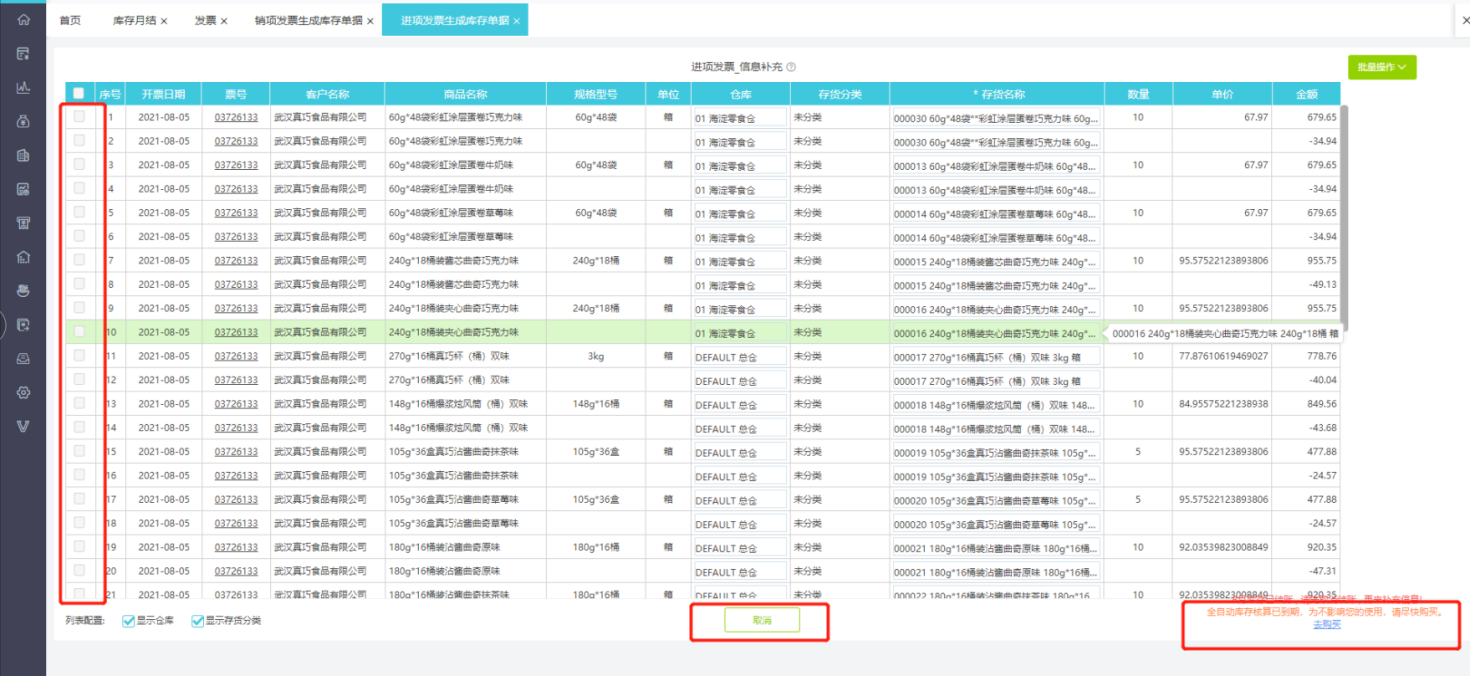Screen dimensions: 1470x676
Task: Click the warehouse building icon in sidebar
Action: [x=23, y=257]
